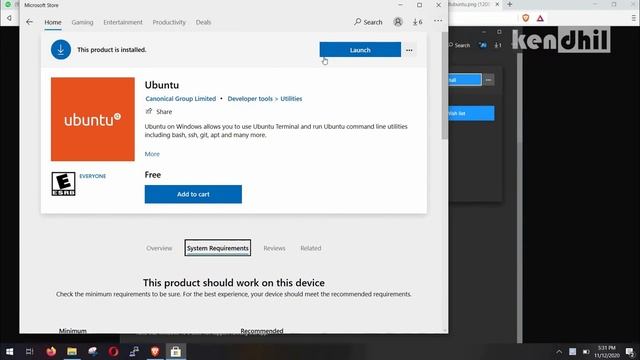
Task: Click the blue Wish list button in background window
Action: tap(471, 113)
